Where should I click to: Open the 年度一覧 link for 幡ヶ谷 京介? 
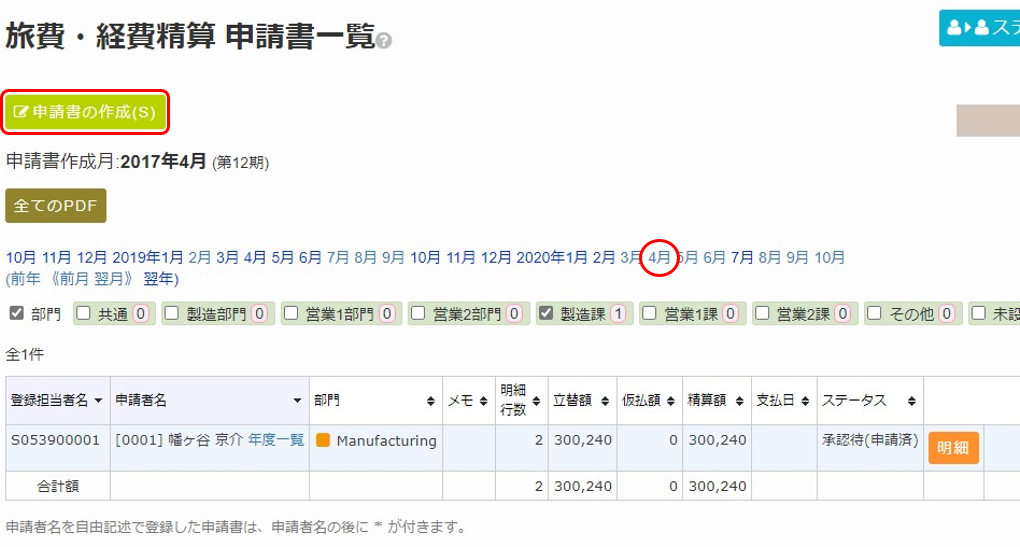pyautogui.click(x=276, y=440)
